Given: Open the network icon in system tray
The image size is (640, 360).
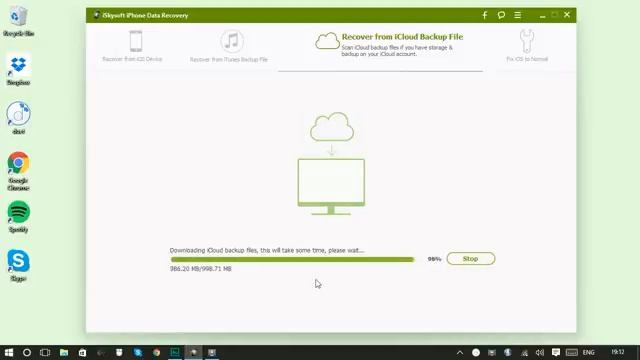Looking at the screenshot, I should (x=524, y=352).
